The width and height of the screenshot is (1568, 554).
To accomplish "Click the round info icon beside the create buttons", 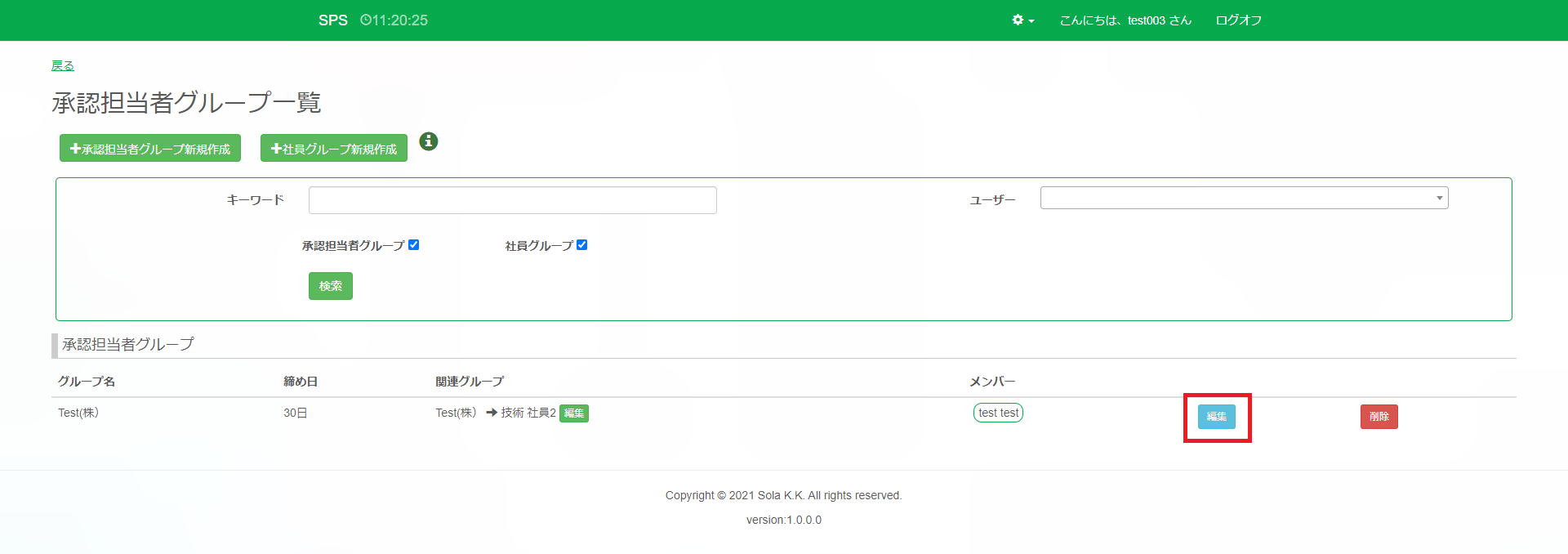I will coord(429,141).
